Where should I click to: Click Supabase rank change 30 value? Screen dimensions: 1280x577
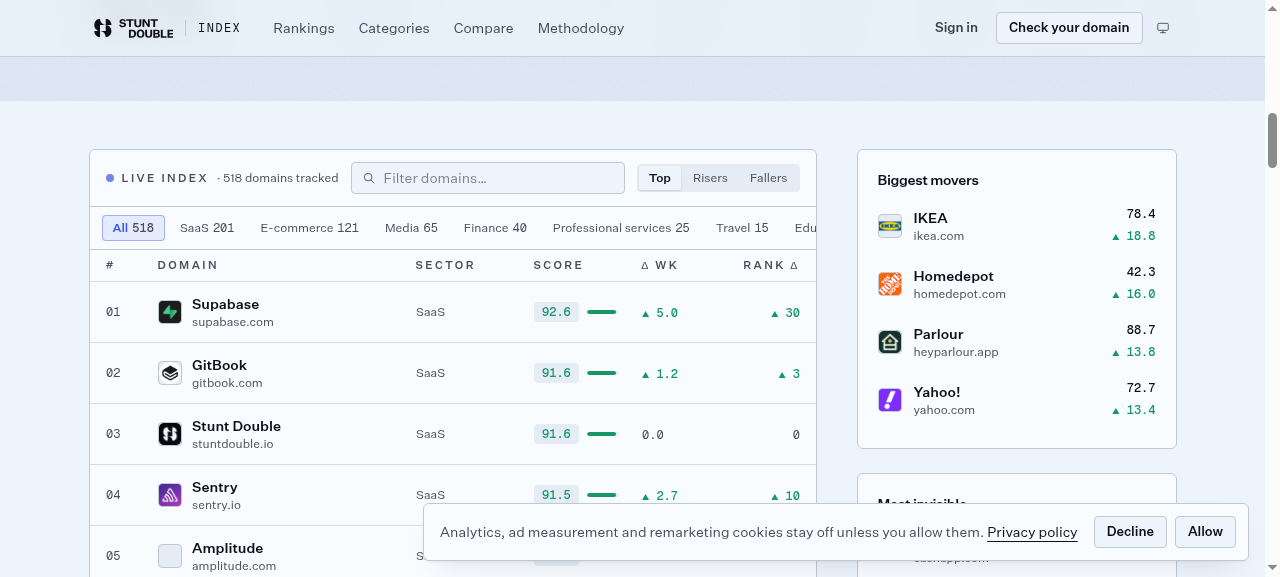(785, 313)
